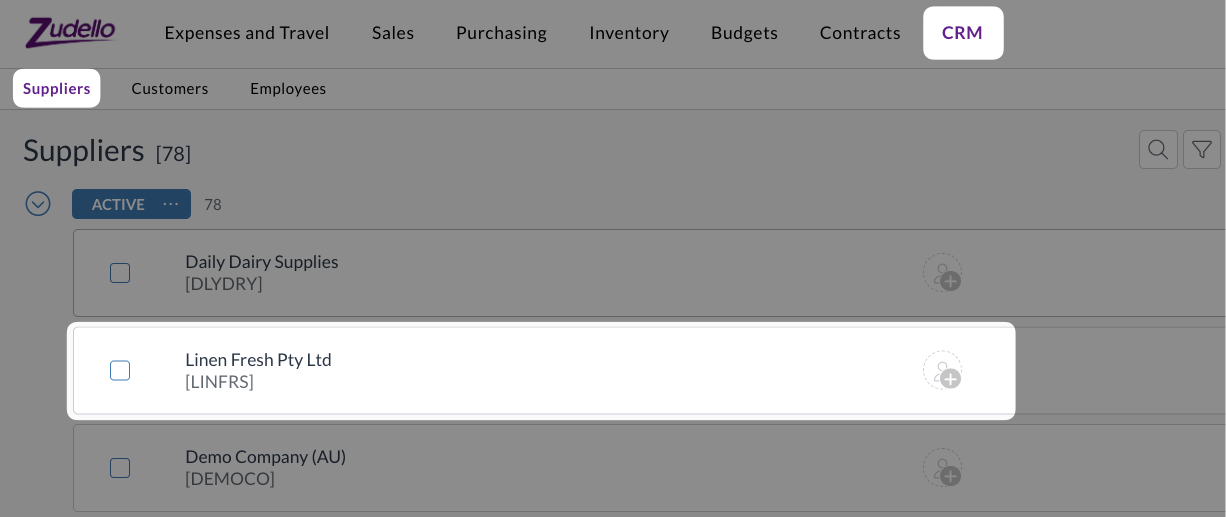Image resolution: width=1226 pixels, height=517 pixels.
Task: Tick the Linen Fresh Pty Ltd checkbox
Action: tap(120, 371)
